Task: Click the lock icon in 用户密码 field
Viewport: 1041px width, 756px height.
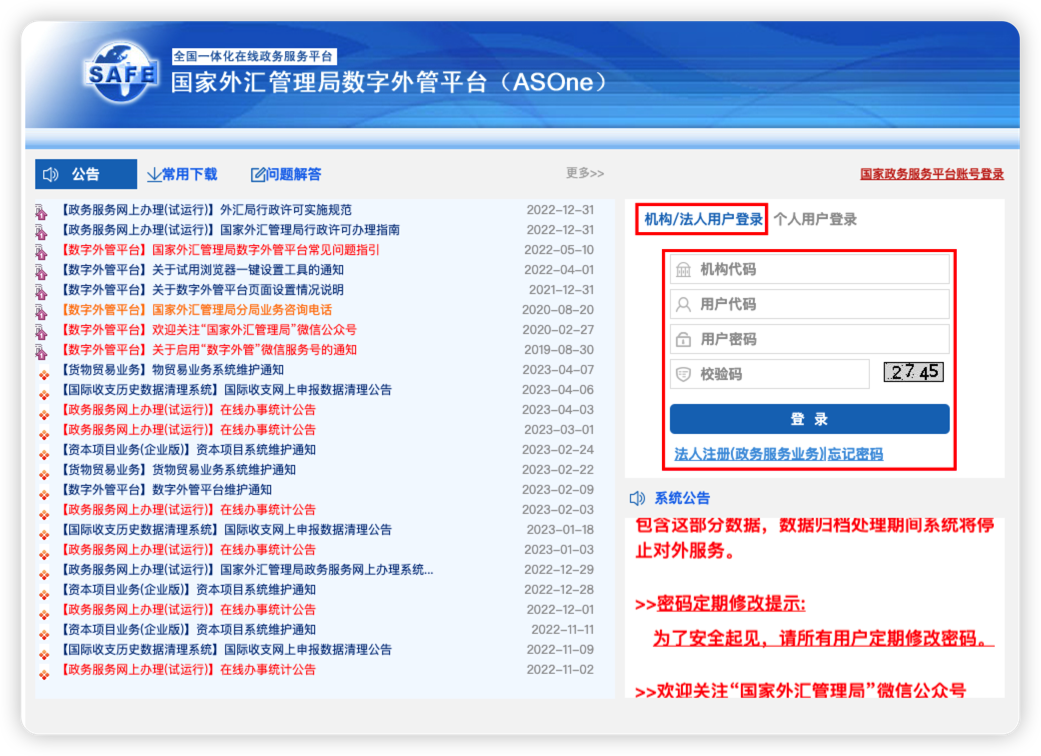Action: click(684, 340)
